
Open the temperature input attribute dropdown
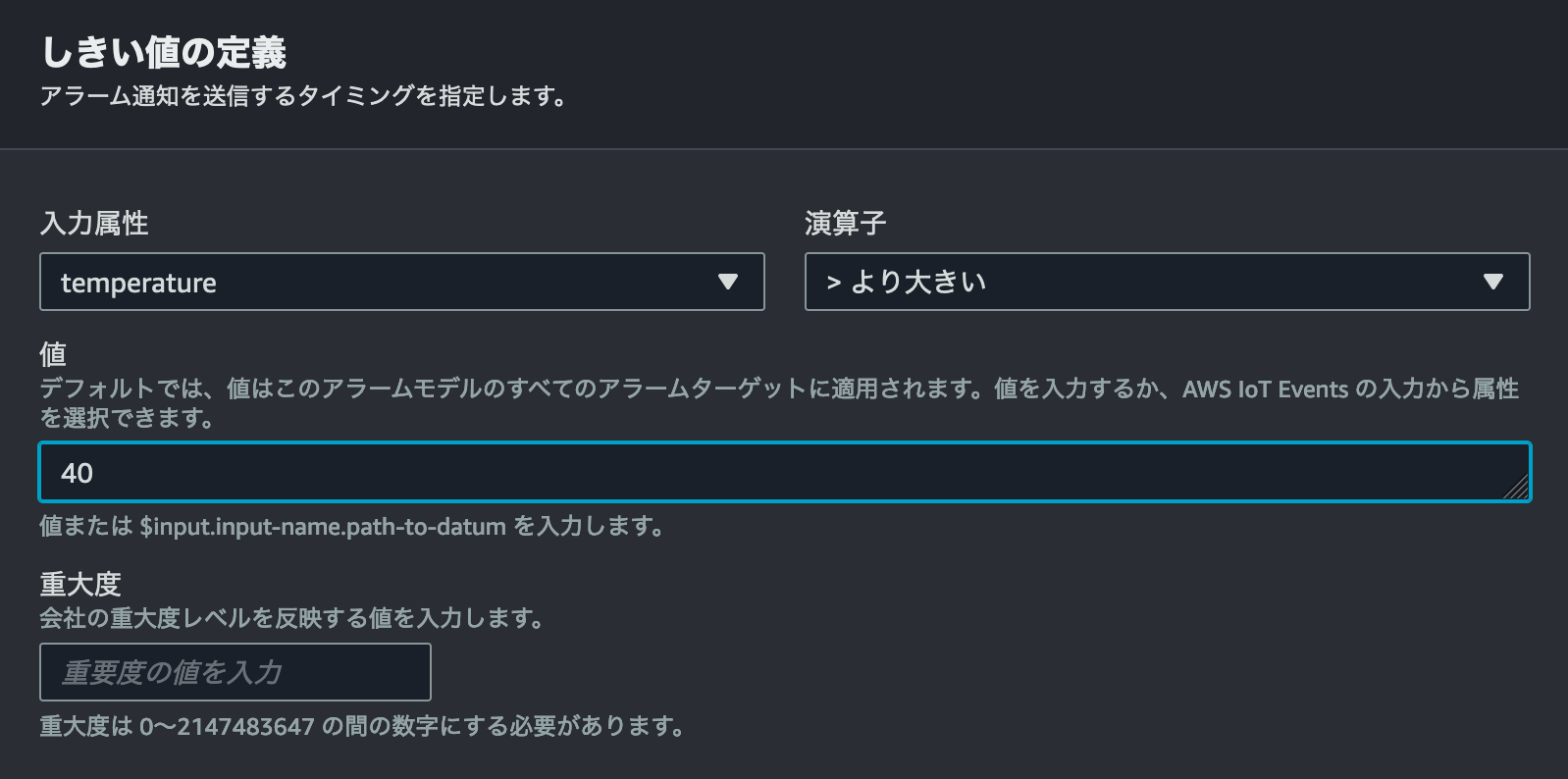point(401,283)
